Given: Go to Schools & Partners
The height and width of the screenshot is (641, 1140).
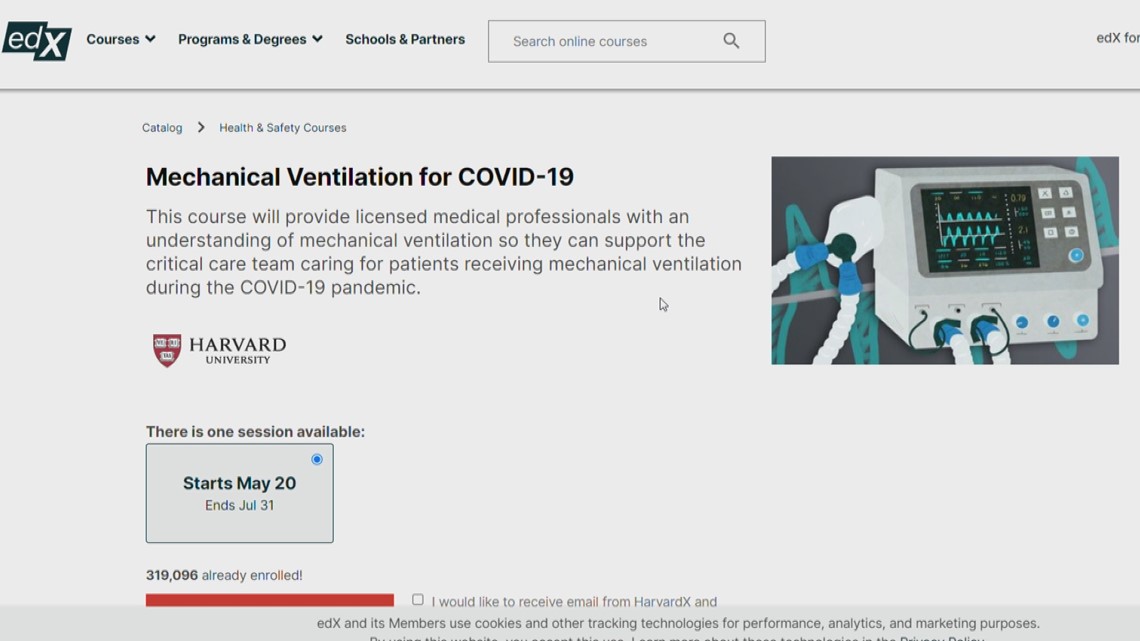Looking at the screenshot, I should click(x=405, y=39).
